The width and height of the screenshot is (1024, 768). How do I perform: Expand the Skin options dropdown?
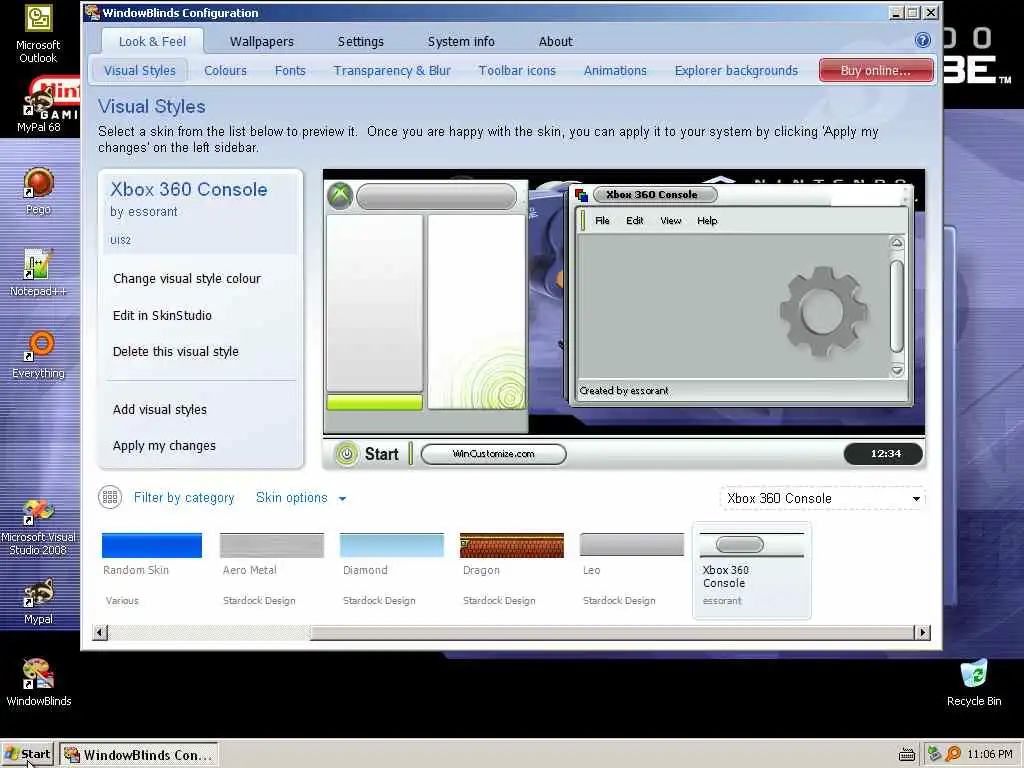pos(300,498)
